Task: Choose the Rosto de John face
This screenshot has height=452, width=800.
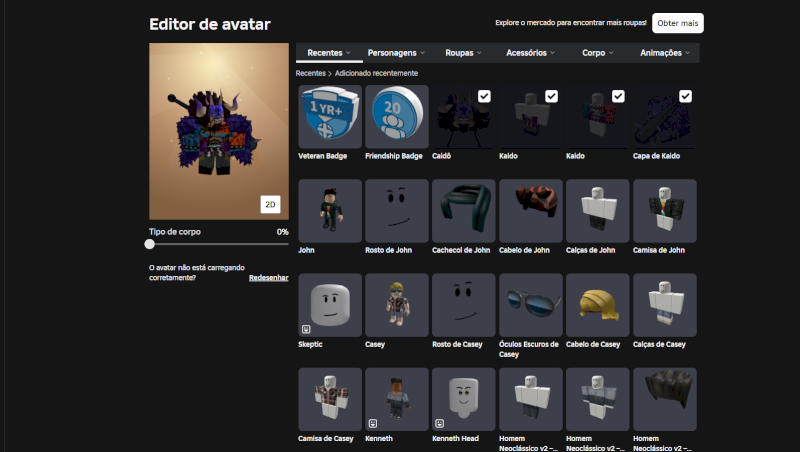Action: click(x=396, y=211)
